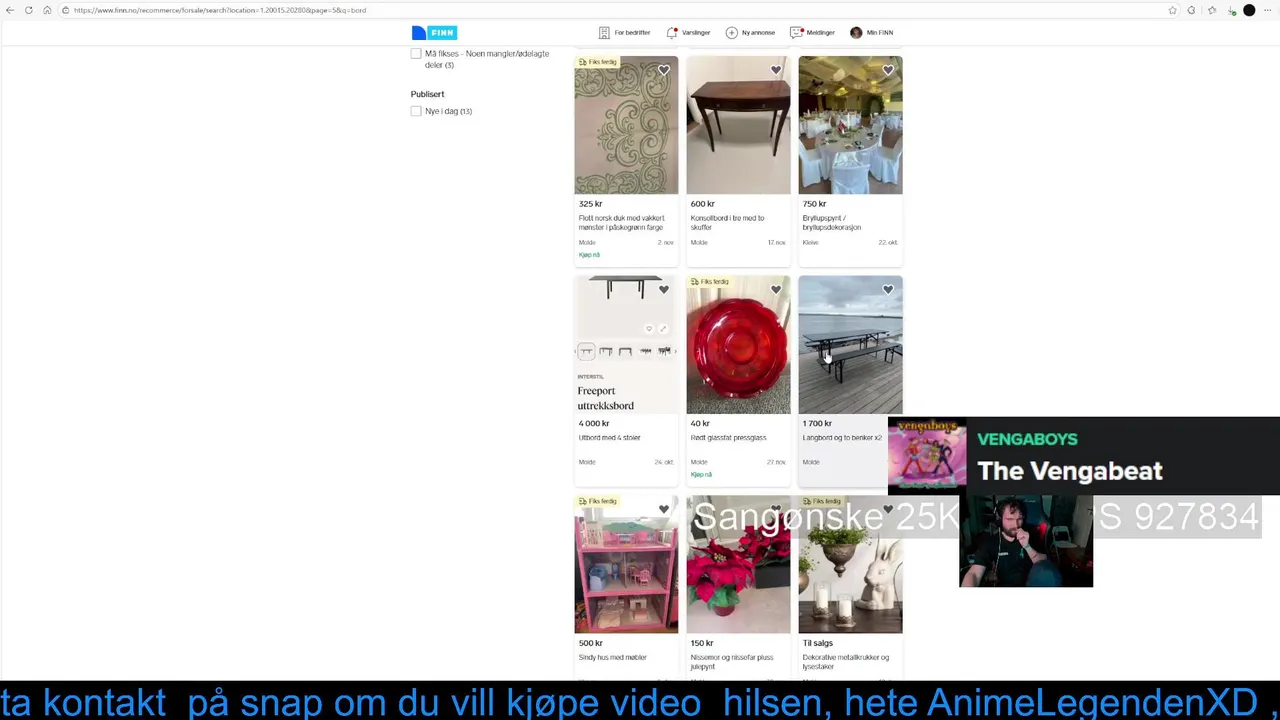This screenshot has width=1280, height=720.
Task: Bookmark this page with the star icon
Action: pyautogui.click(x=1172, y=10)
